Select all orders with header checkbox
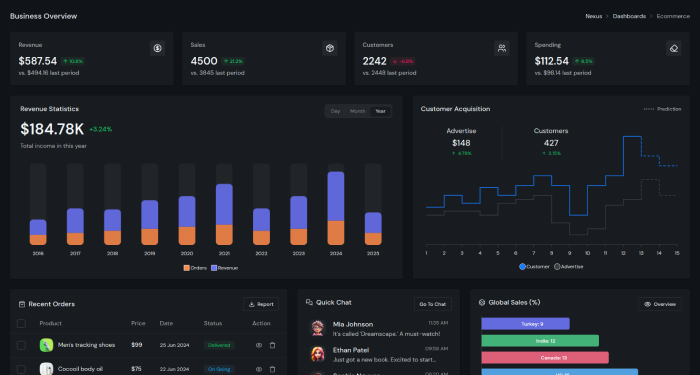 tap(21, 323)
